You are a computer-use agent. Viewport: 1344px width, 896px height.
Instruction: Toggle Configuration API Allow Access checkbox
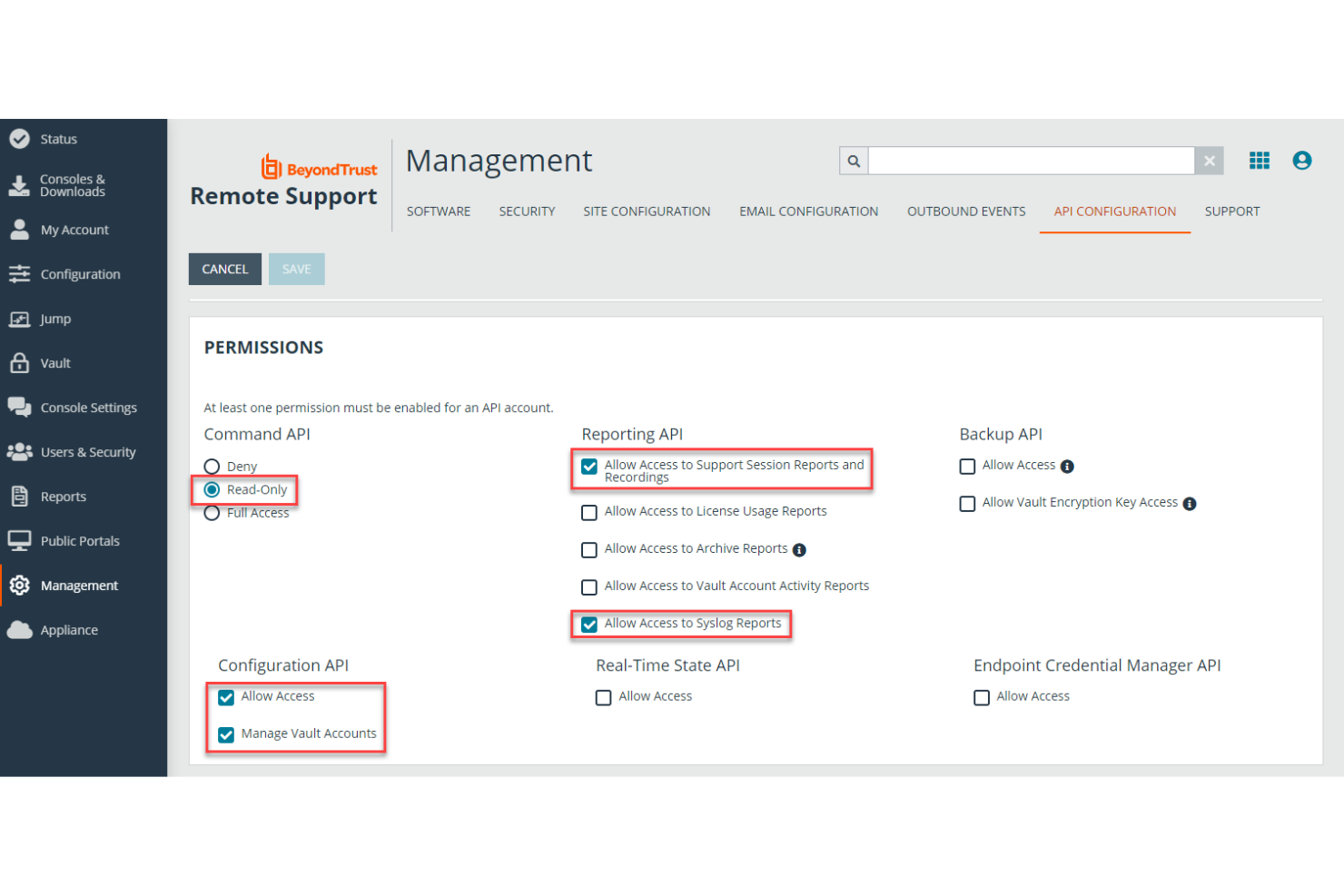(x=226, y=698)
